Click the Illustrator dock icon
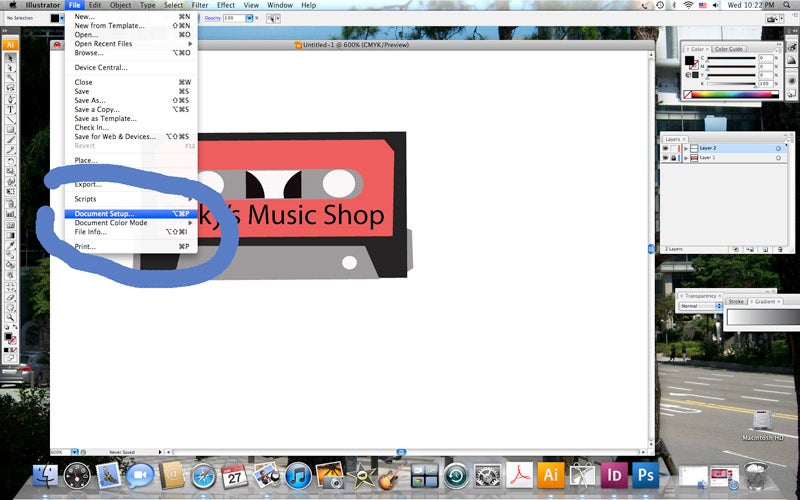 [550, 473]
